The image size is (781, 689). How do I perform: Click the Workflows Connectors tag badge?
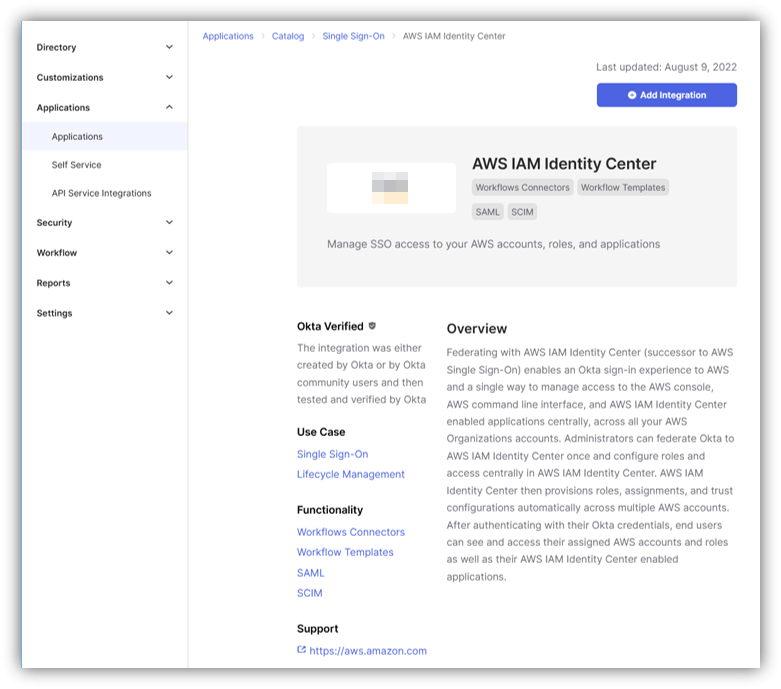tap(522, 187)
